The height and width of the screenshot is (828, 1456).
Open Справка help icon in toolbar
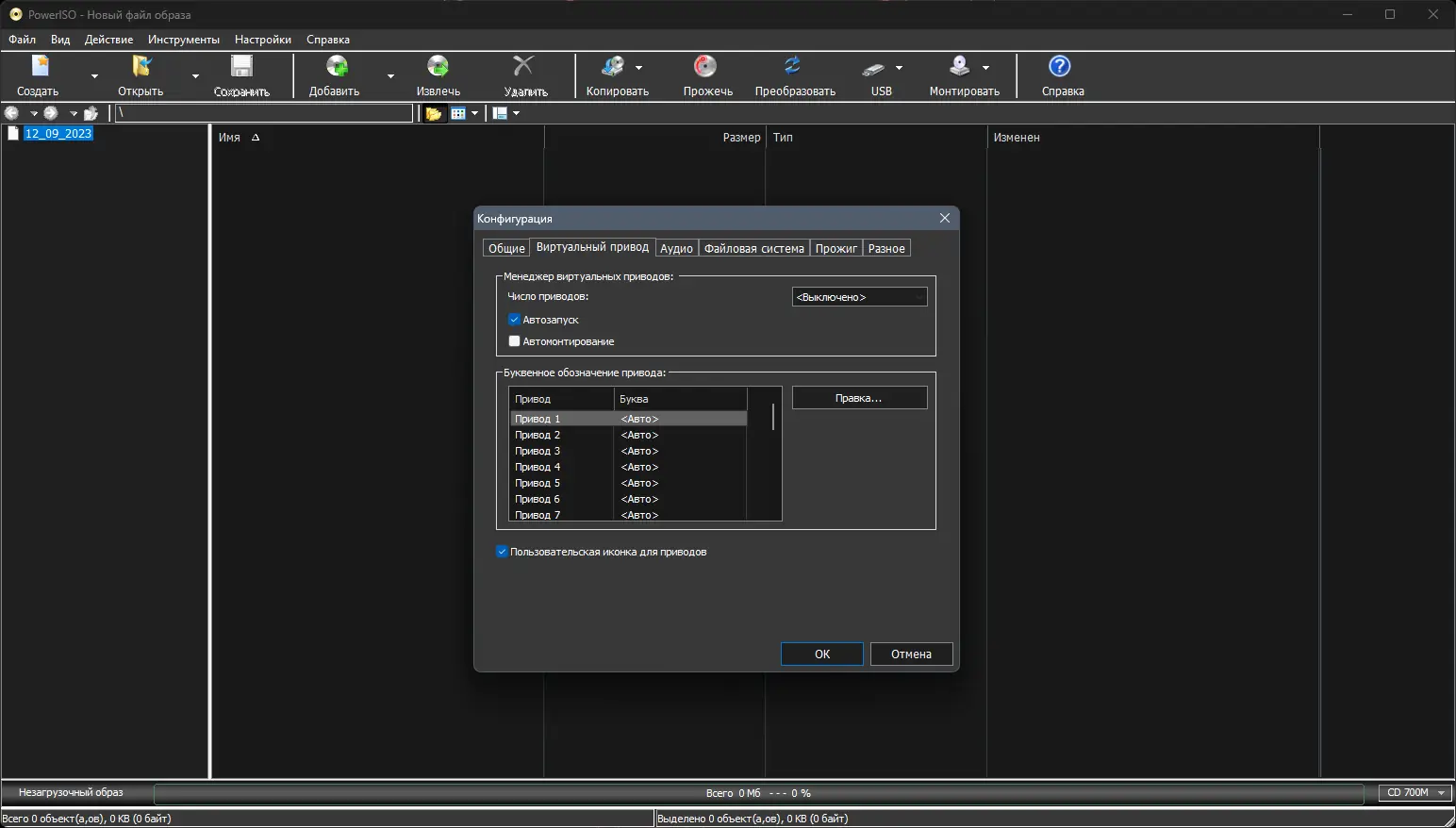pos(1060,66)
